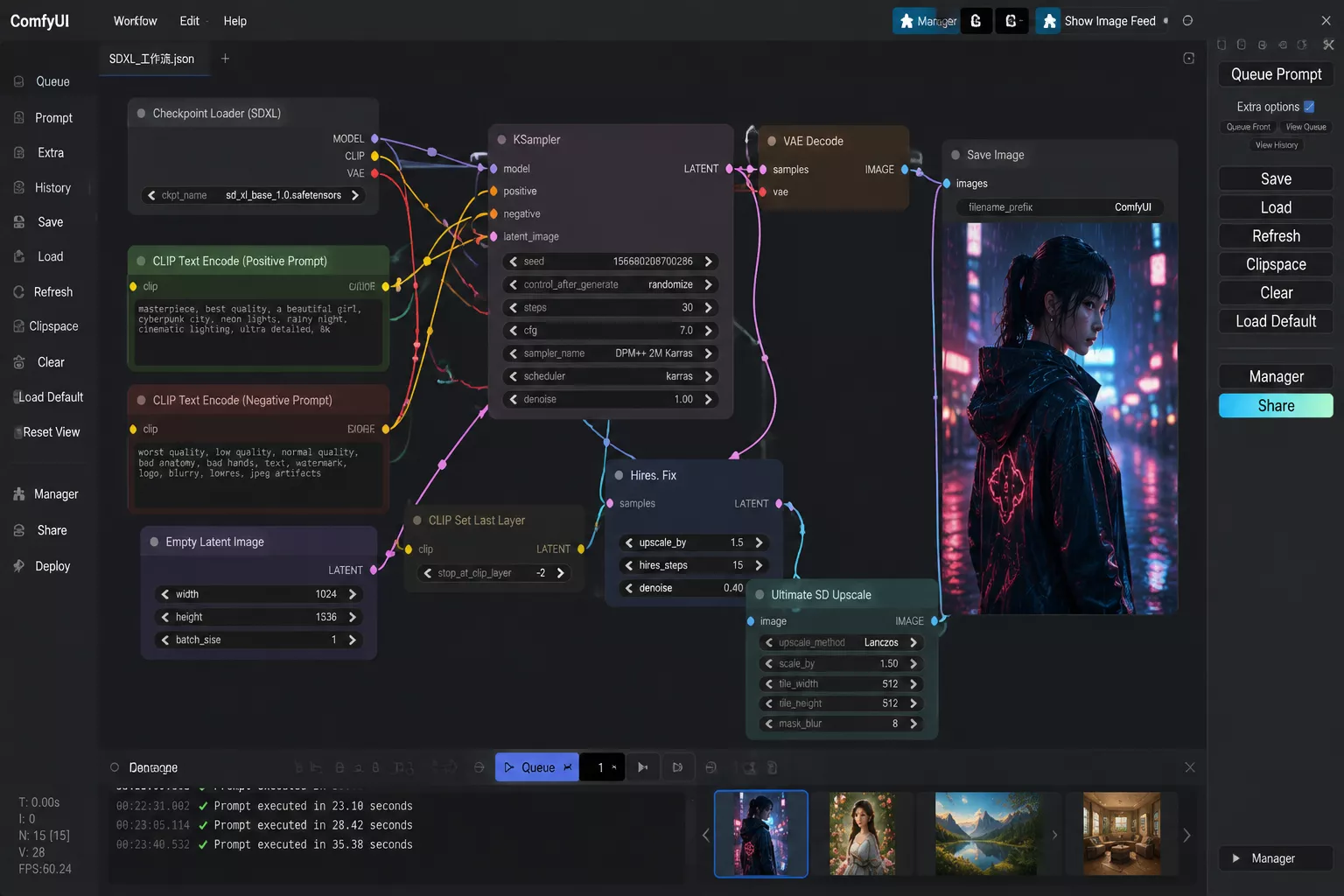The height and width of the screenshot is (896, 1344).
Task: Click the Queue icon in left sidebar
Action: (19, 81)
